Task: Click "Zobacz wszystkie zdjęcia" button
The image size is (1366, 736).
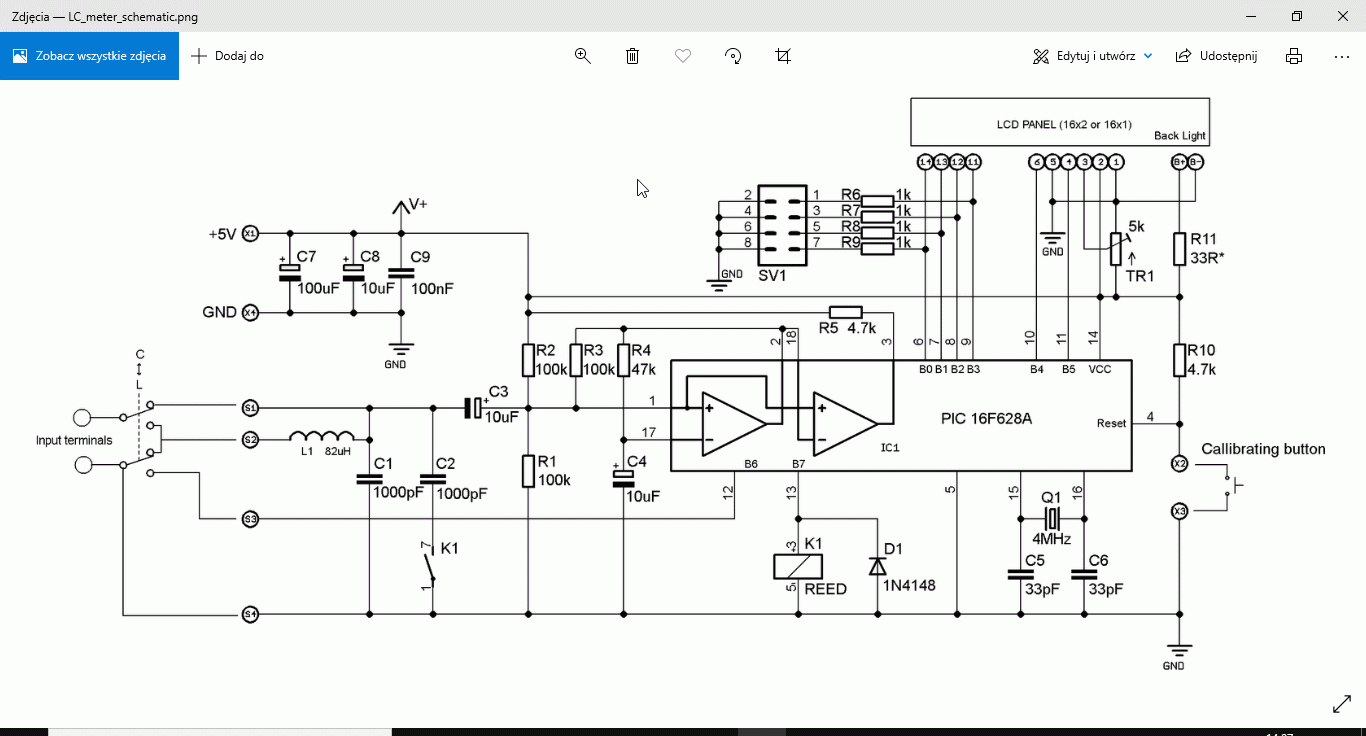Action: click(90, 56)
